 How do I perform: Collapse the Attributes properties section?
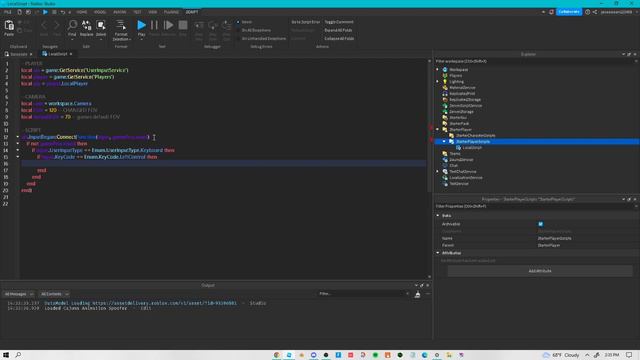click(x=438, y=253)
